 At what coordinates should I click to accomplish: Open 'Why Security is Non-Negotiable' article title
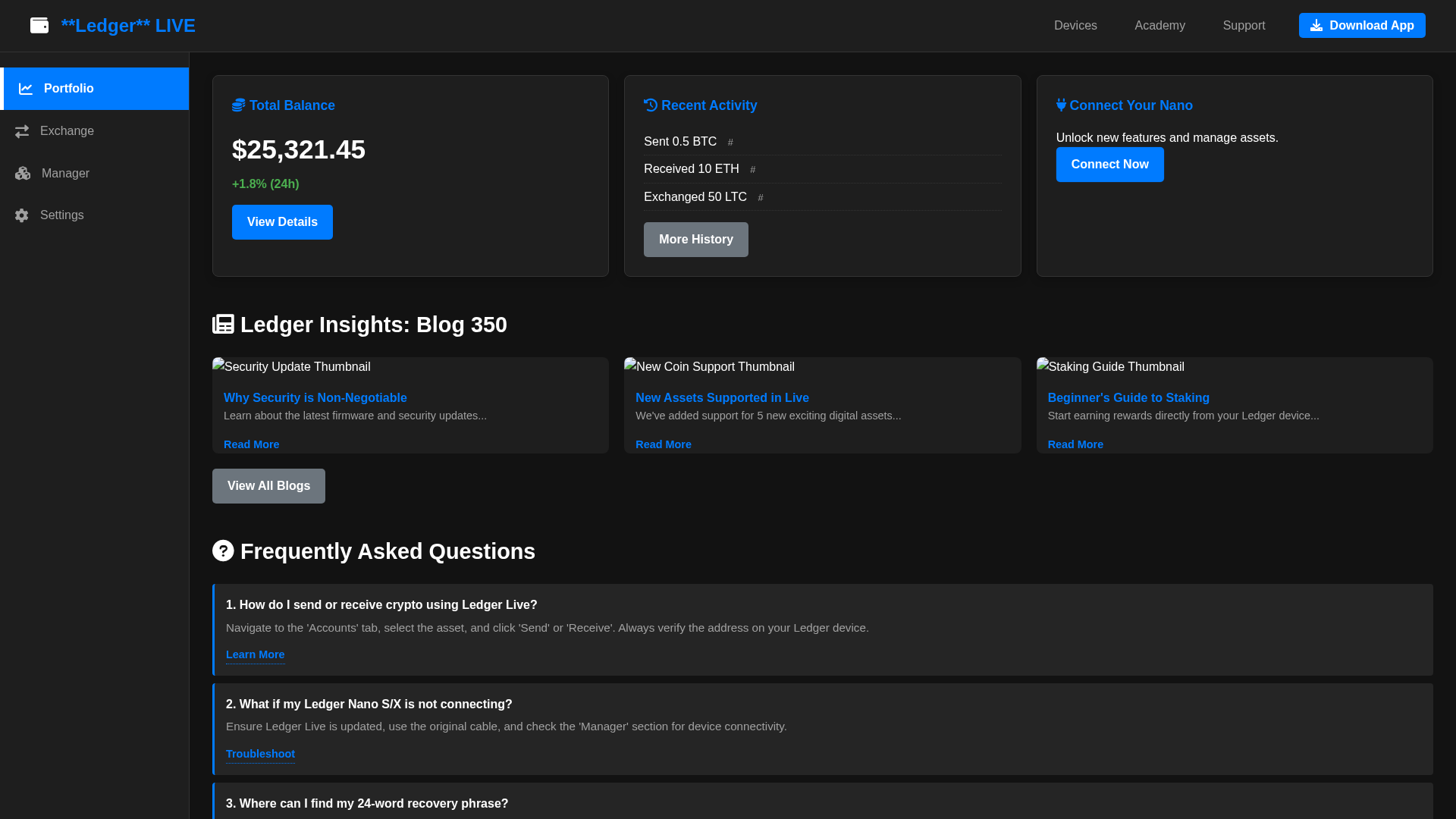point(315,398)
